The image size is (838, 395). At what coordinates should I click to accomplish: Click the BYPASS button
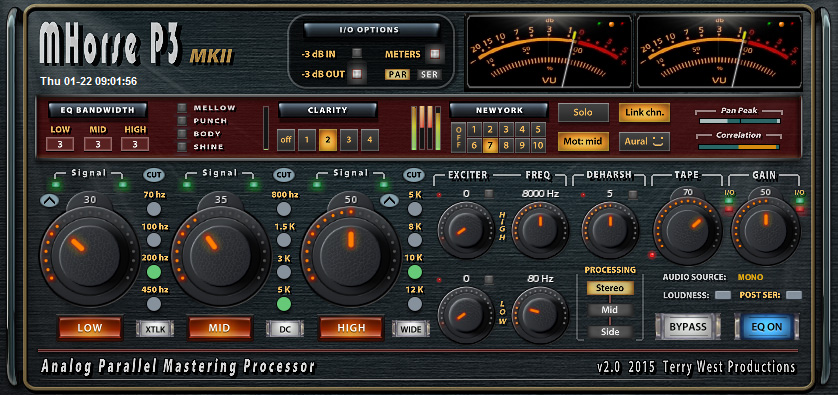tap(688, 327)
